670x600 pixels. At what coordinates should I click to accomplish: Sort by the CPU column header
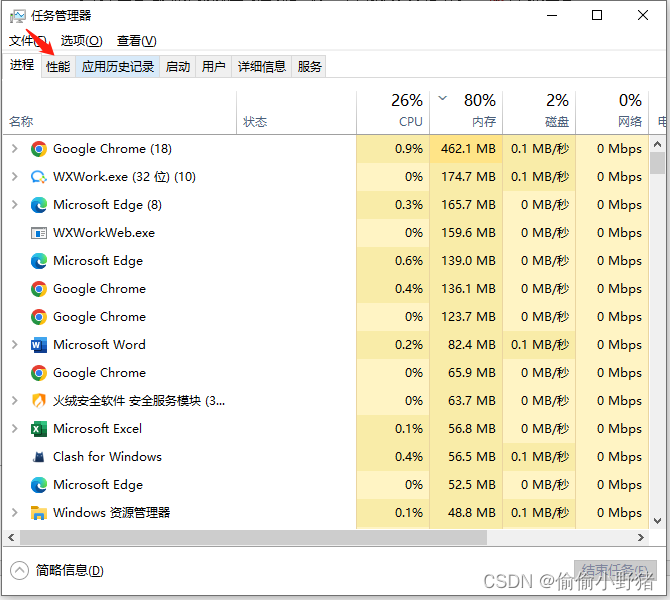coord(393,113)
